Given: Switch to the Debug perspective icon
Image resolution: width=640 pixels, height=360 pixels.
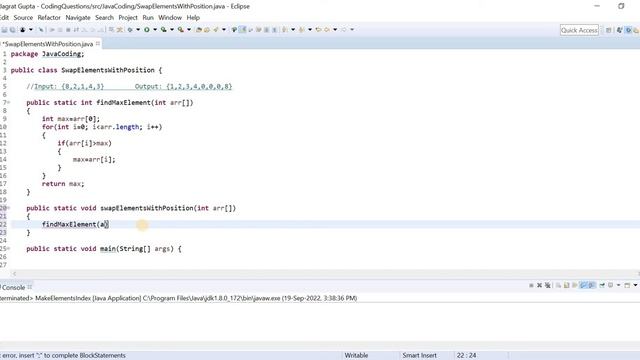Looking at the screenshot, I should (629, 30).
